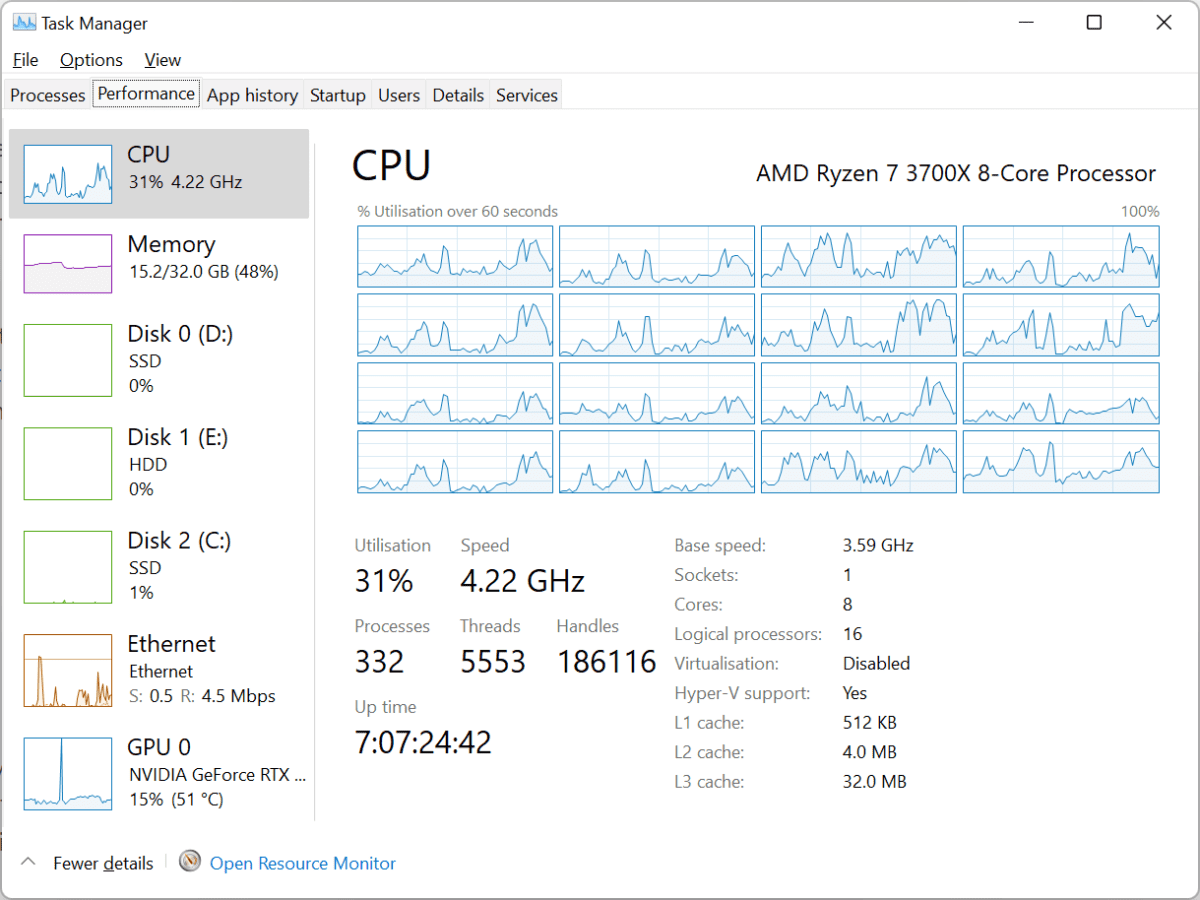1200x900 pixels.
Task: Switch to the App history tab
Action: click(252, 95)
